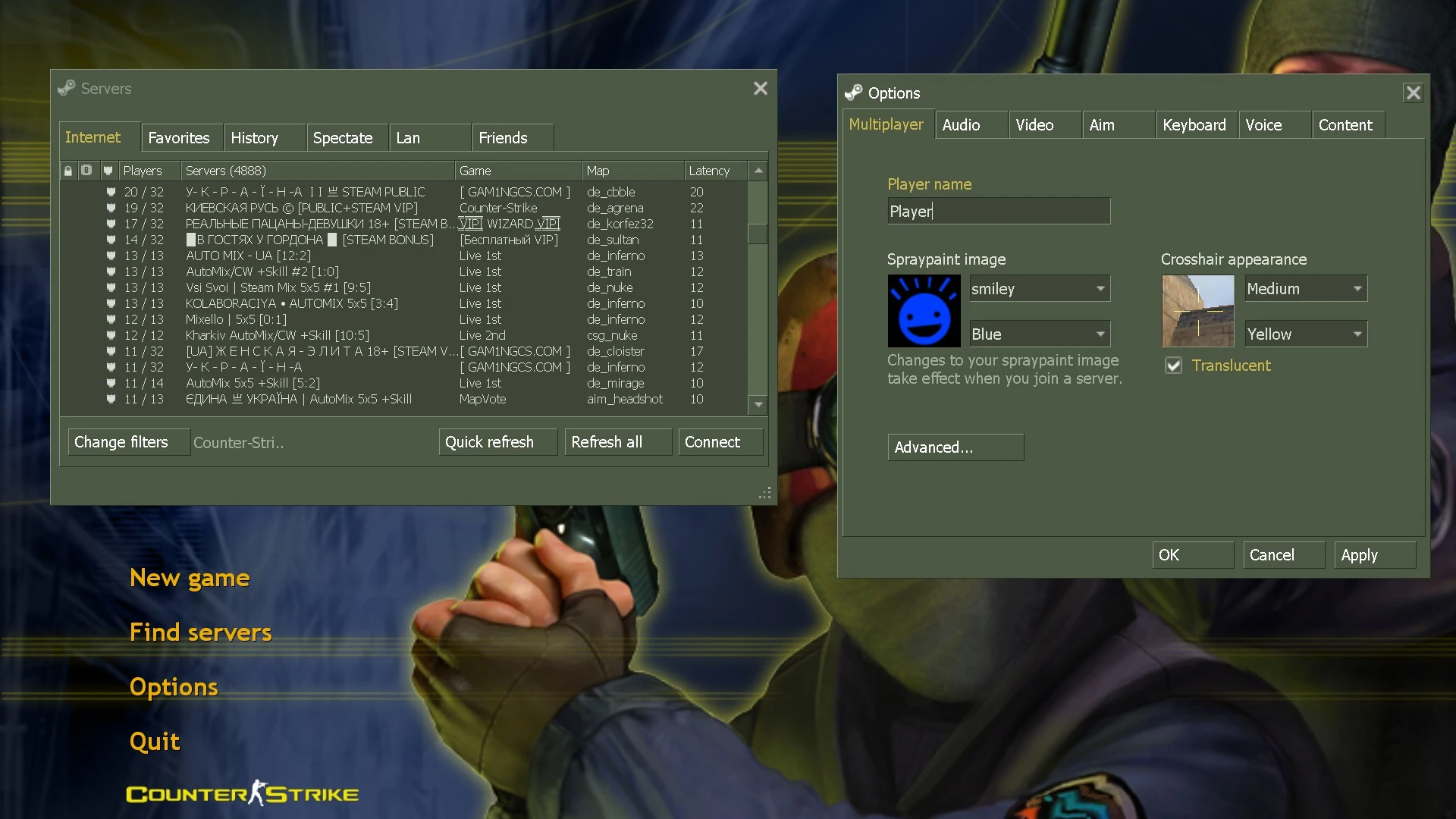Viewport: 1456px width, 819px height.
Task: Click the anti-cheat secured column header icon
Action: 86,171
